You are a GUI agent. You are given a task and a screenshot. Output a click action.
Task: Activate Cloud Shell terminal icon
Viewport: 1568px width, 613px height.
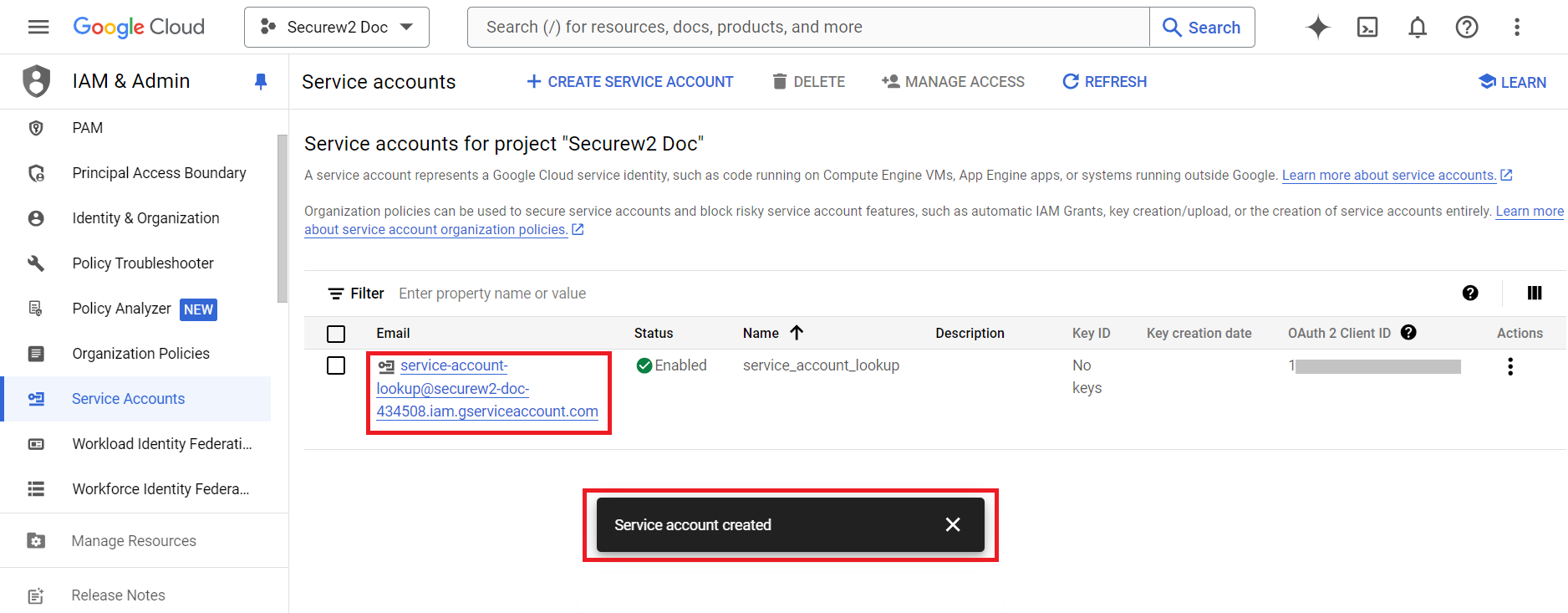click(x=1367, y=28)
